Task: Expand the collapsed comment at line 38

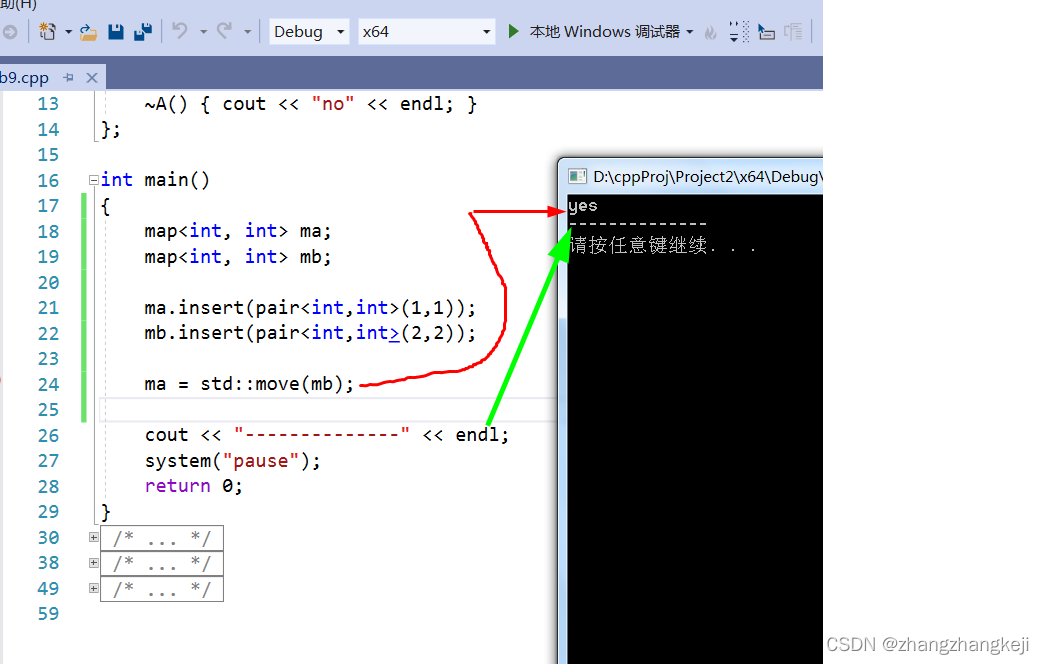Action: click(x=94, y=563)
